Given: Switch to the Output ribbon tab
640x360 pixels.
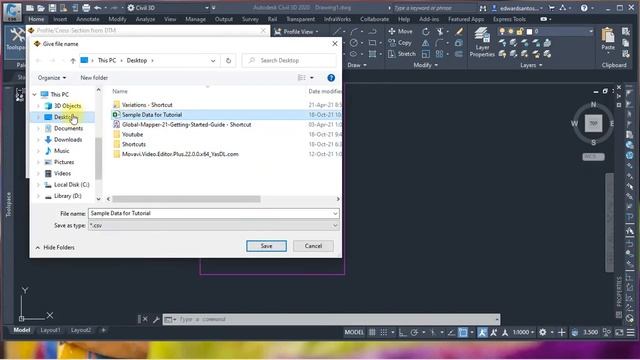Looking at the screenshot, I should [x=224, y=19].
